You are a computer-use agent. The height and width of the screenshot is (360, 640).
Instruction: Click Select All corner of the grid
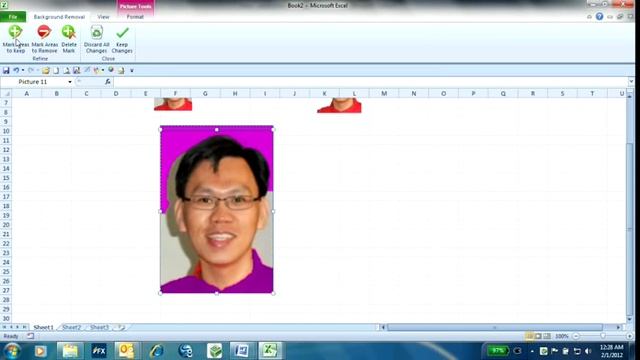point(6,93)
